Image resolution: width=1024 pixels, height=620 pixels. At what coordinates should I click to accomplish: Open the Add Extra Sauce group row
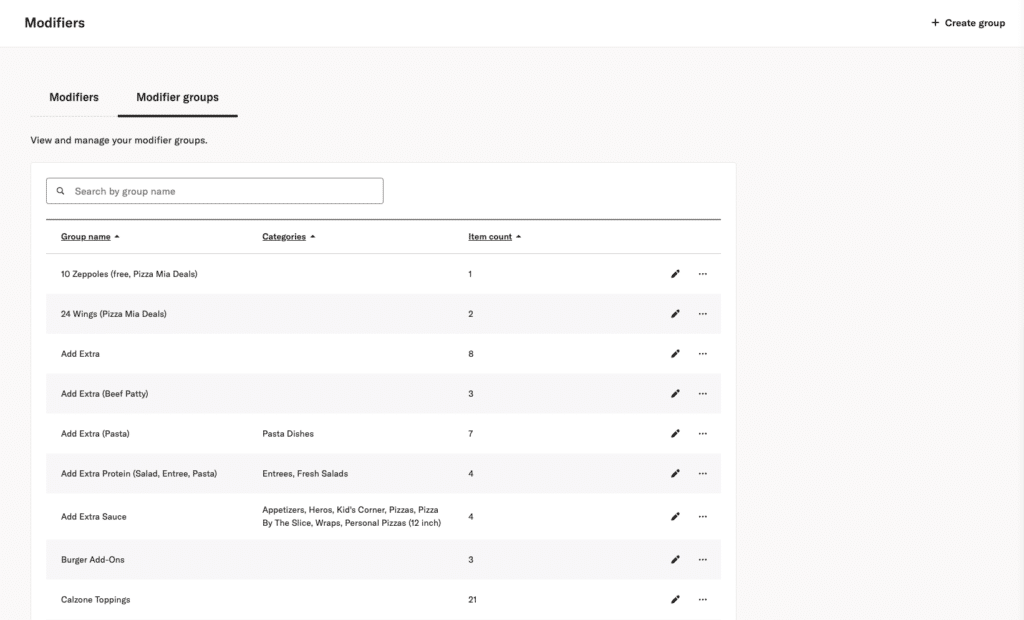click(94, 517)
